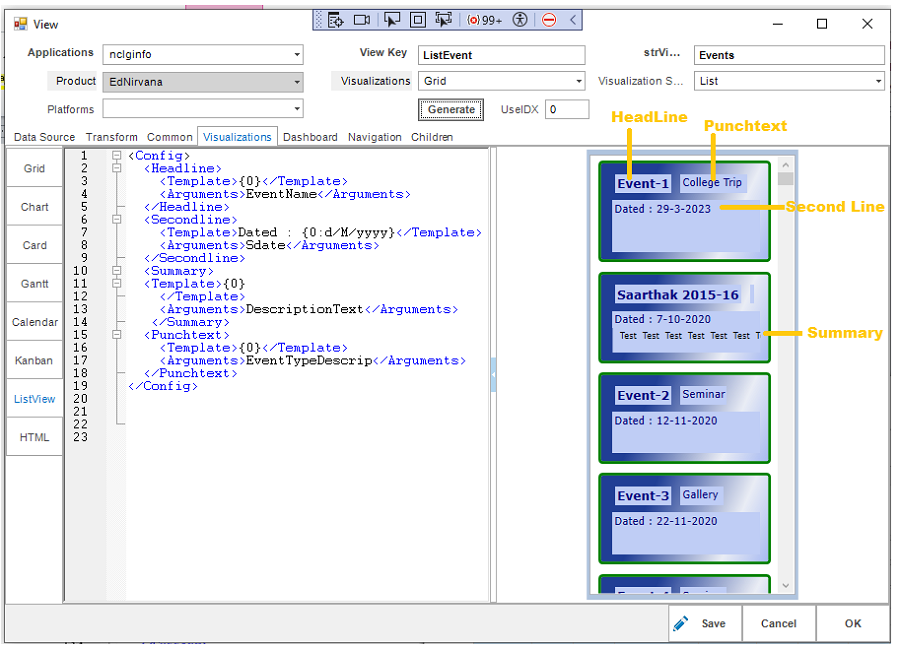
Task: Open the Platforms dropdown
Action: coord(297,110)
